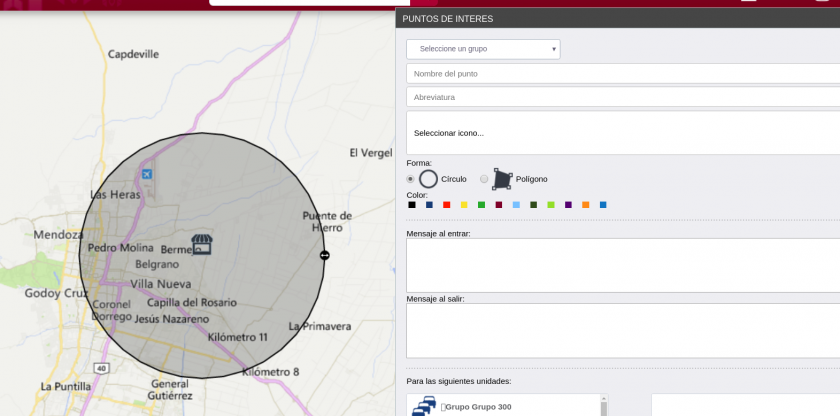840x416 pixels.
Task: Pick the last blue color swatch
Action: pyautogui.click(x=603, y=205)
